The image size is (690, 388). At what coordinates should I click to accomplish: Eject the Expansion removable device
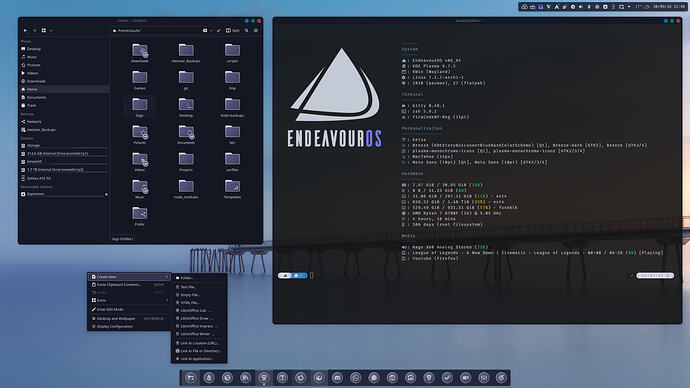point(106,194)
